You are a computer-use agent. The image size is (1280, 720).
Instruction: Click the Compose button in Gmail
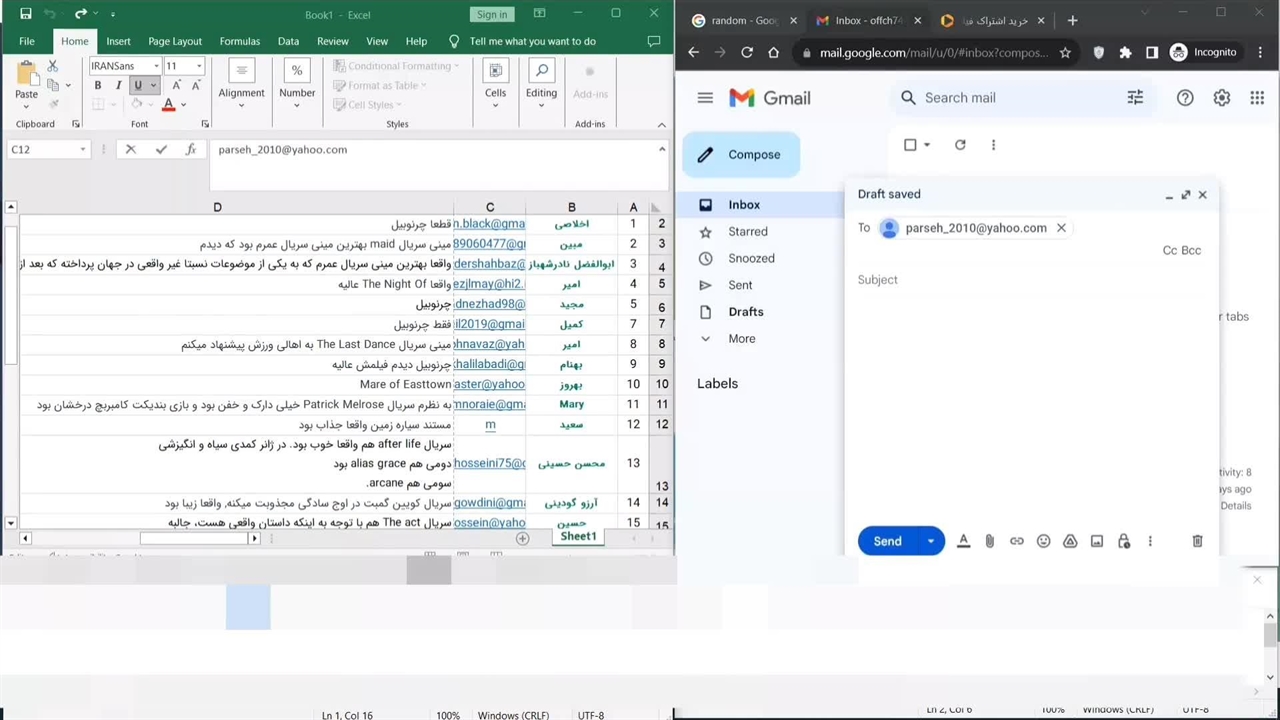741,155
